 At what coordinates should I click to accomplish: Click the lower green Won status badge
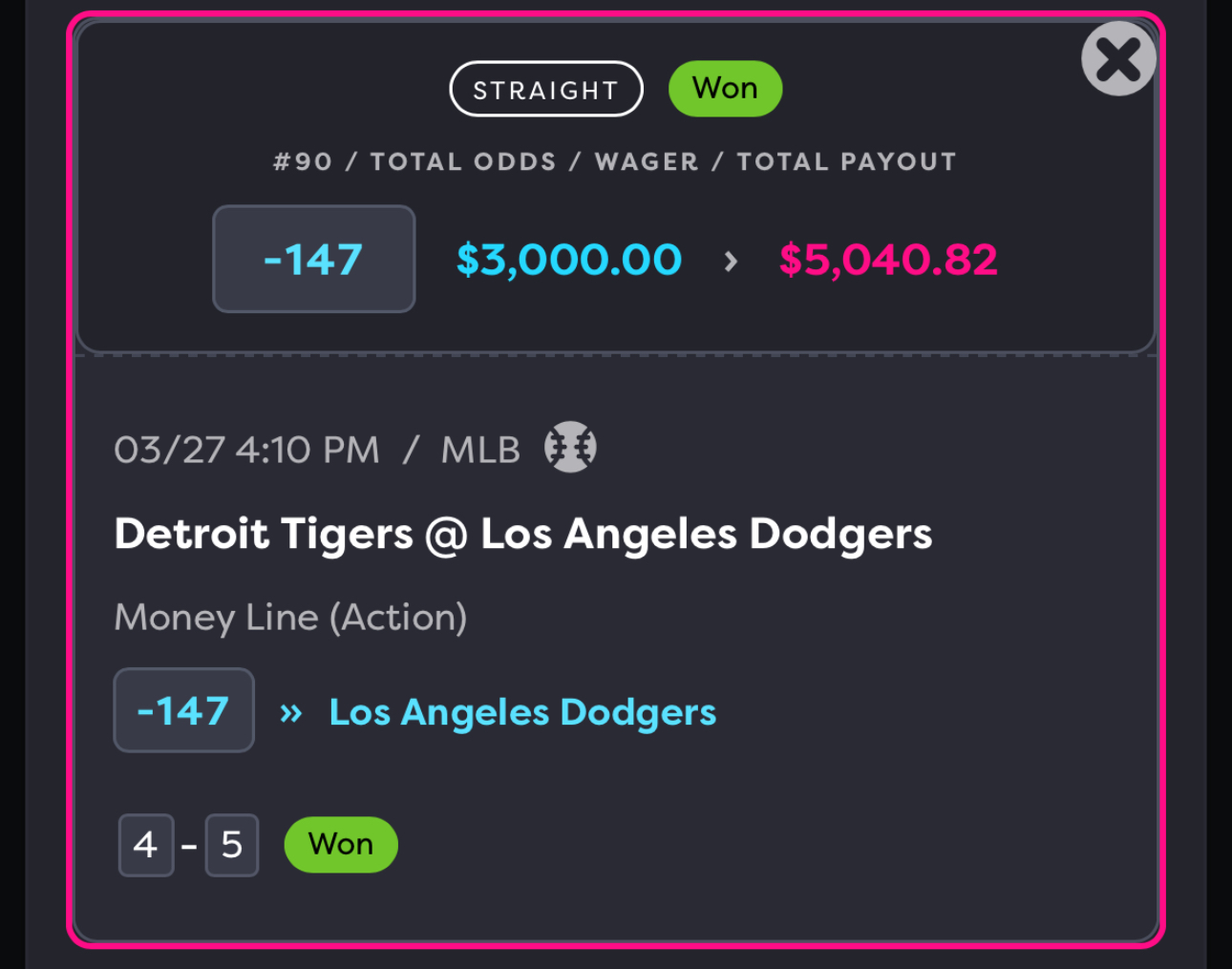coord(341,845)
